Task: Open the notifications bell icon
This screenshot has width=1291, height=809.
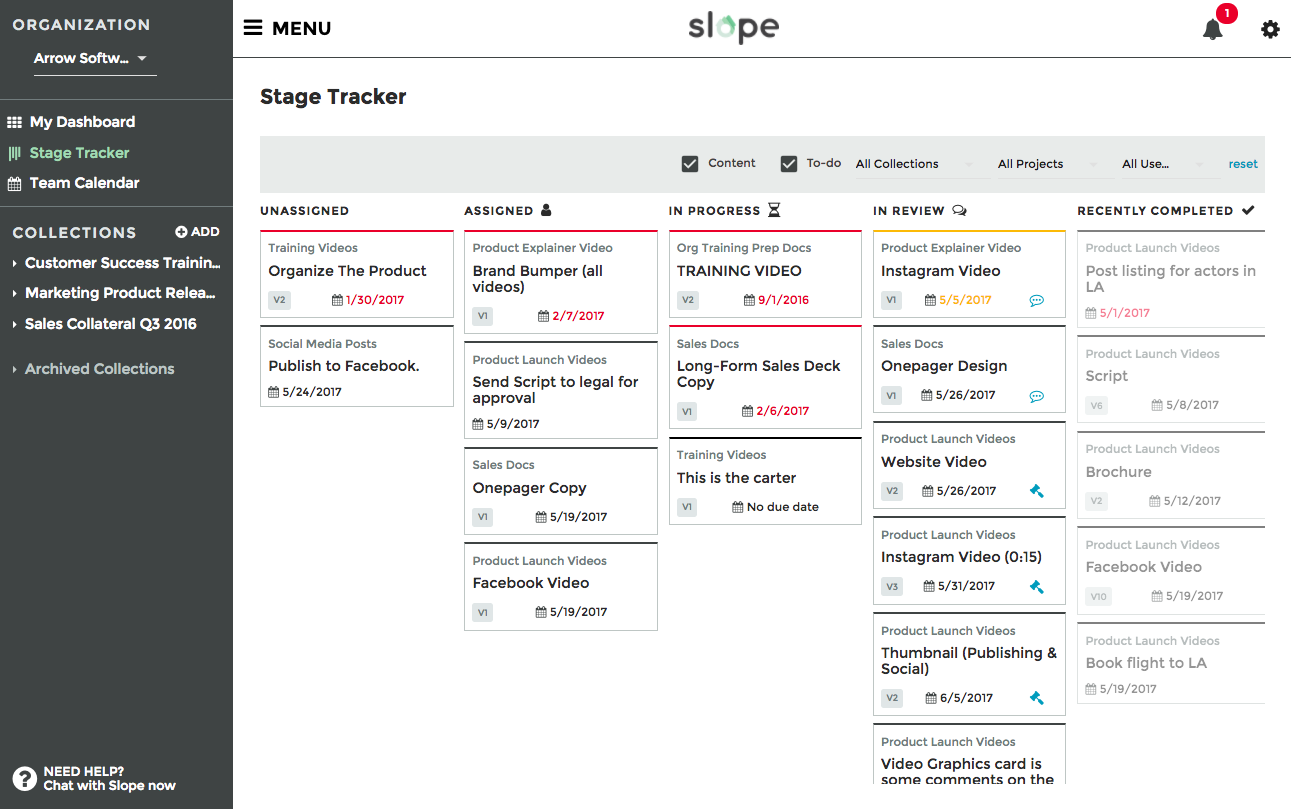Action: click(x=1212, y=29)
